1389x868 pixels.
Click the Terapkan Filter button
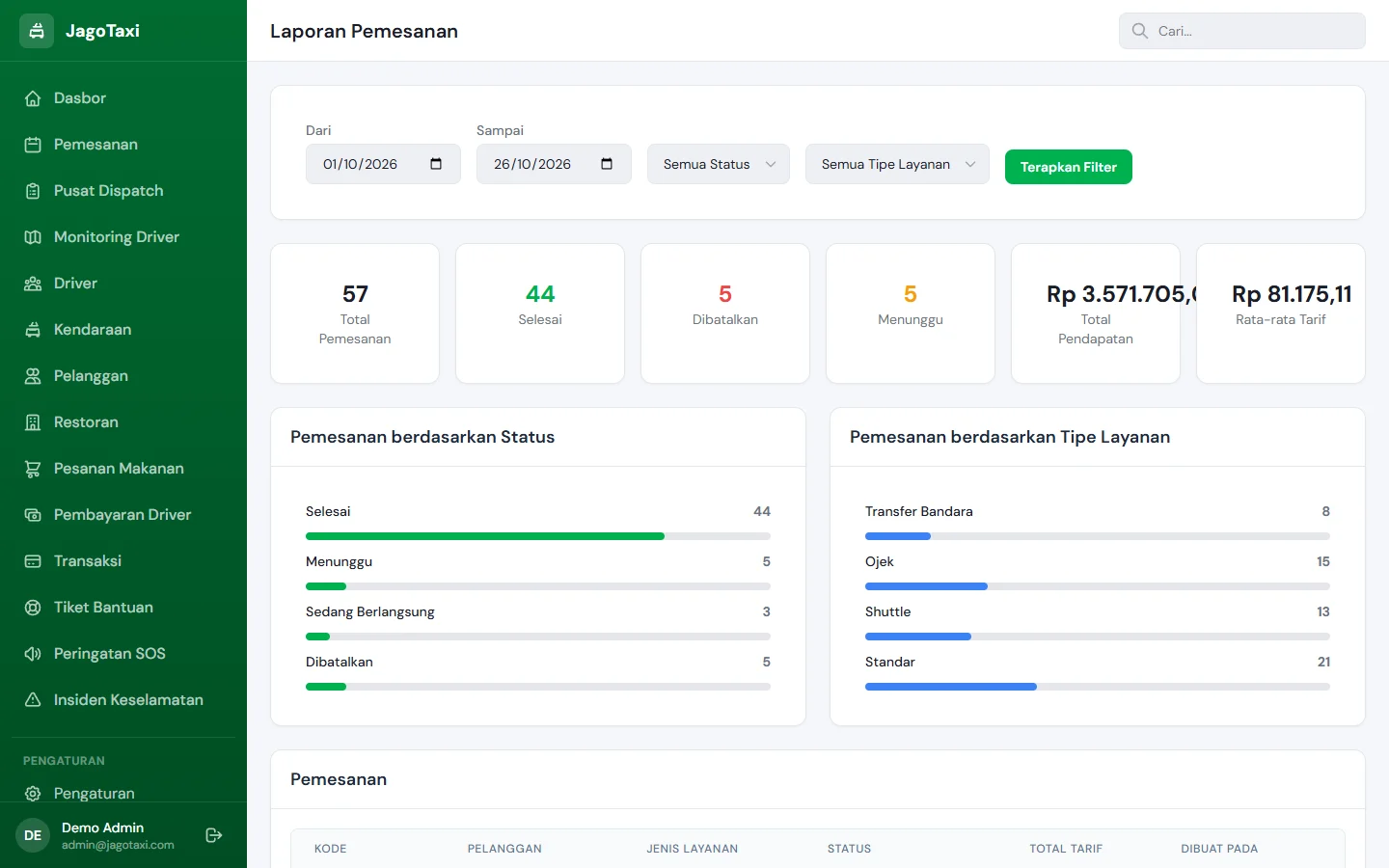coord(1069,167)
